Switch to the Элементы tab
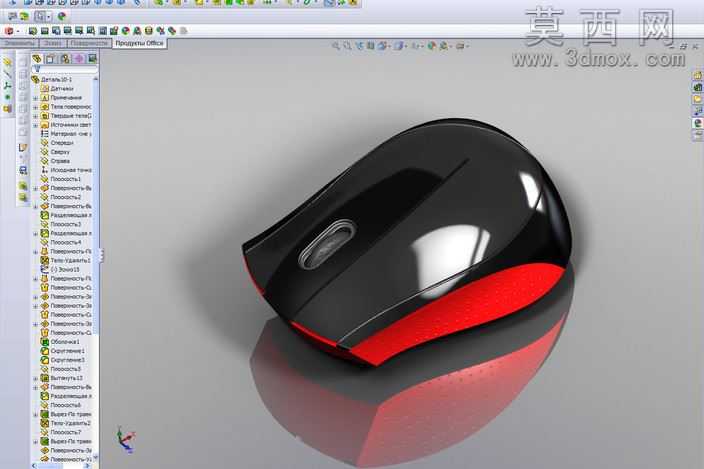This screenshot has width=704, height=469. coord(19,44)
